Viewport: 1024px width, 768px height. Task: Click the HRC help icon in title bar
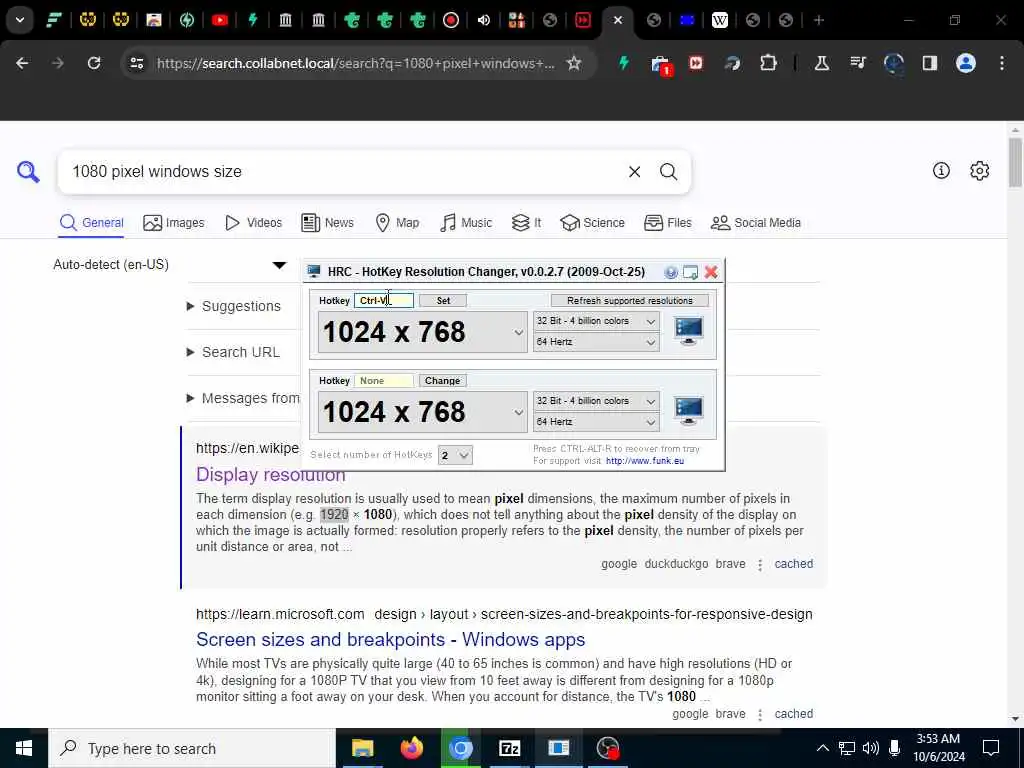pyautogui.click(x=670, y=272)
